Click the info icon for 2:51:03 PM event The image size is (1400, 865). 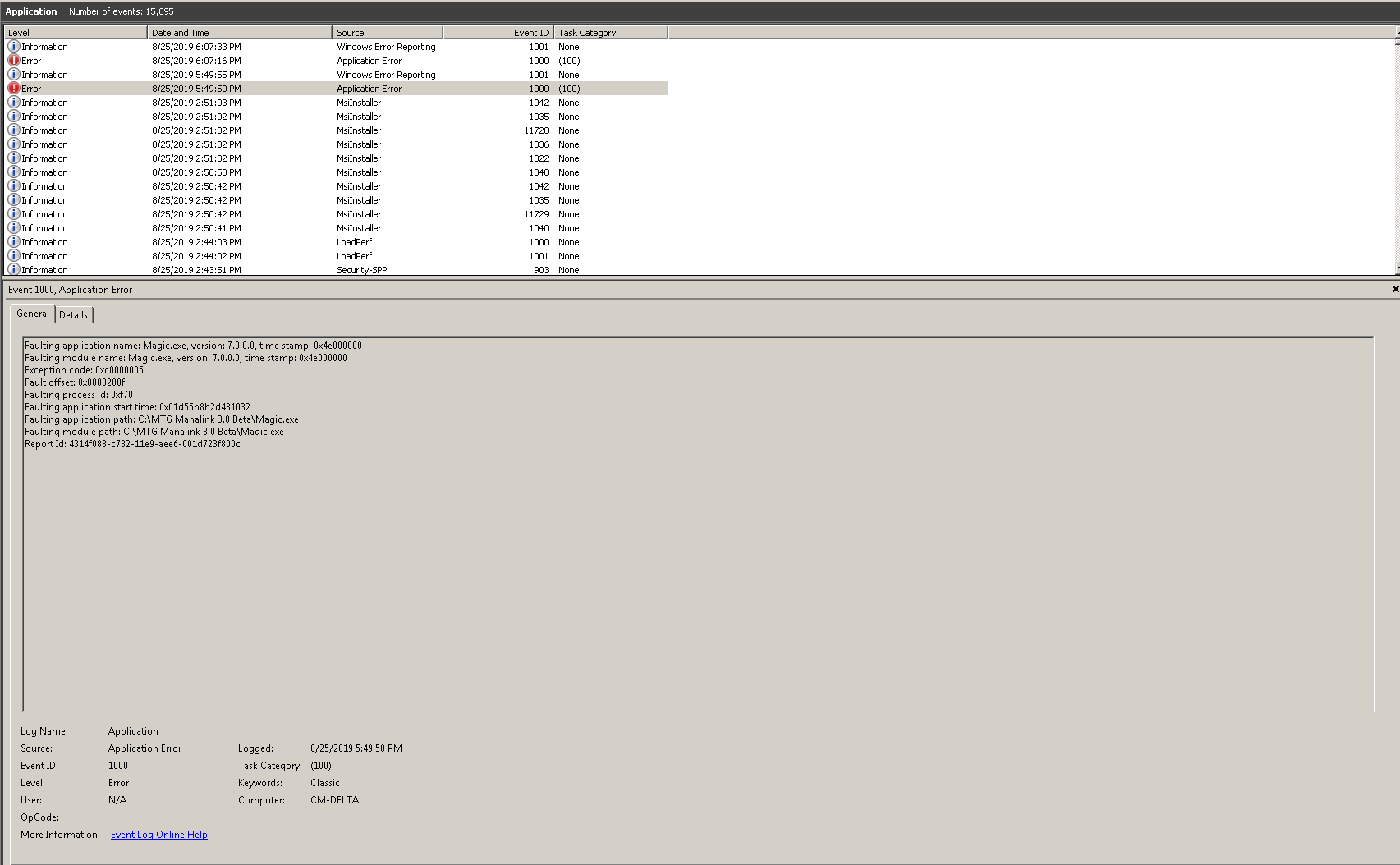pyautogui.click(x=14, y=103)
